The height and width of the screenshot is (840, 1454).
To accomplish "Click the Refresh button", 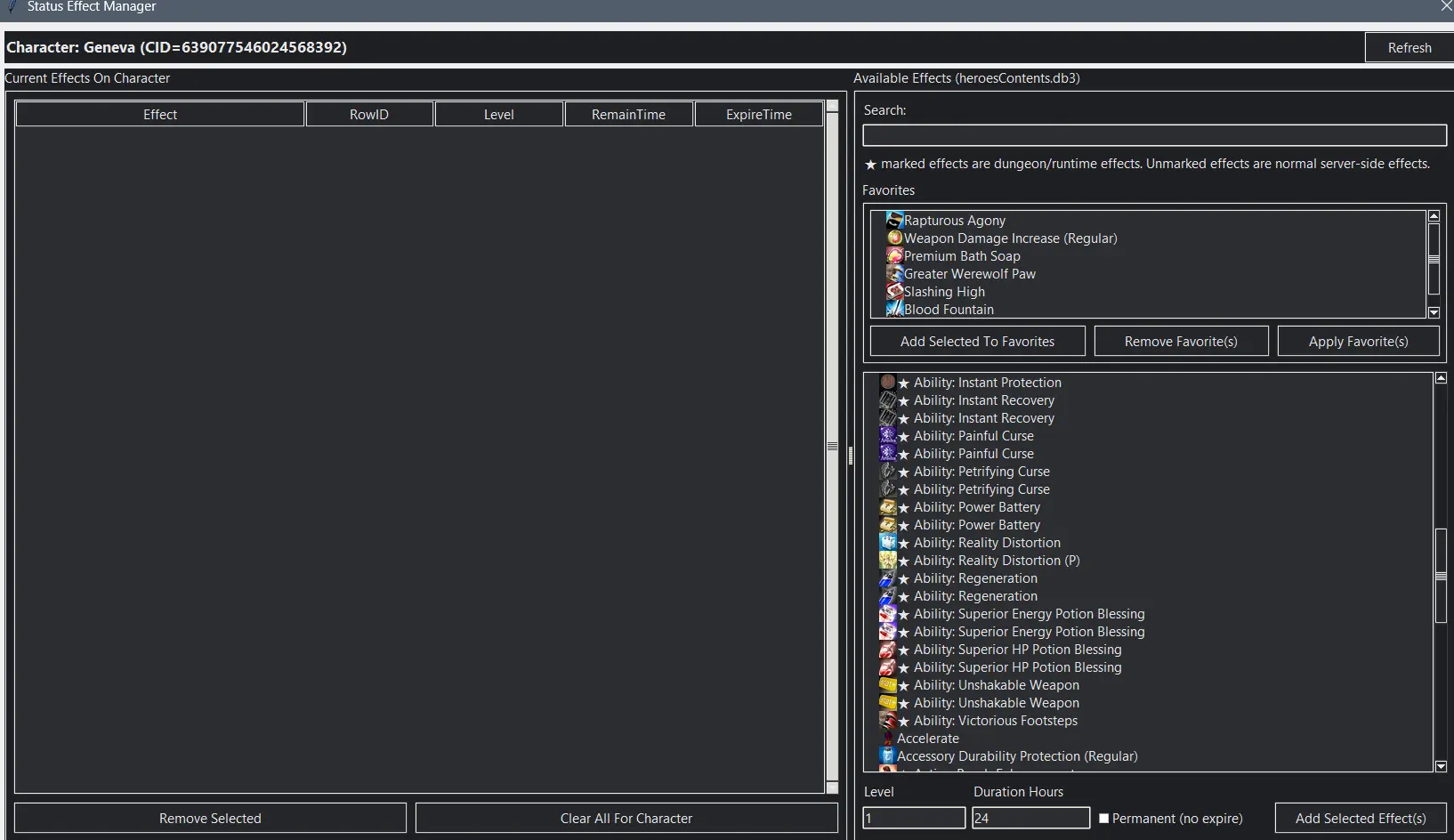I will [1410, 48].
